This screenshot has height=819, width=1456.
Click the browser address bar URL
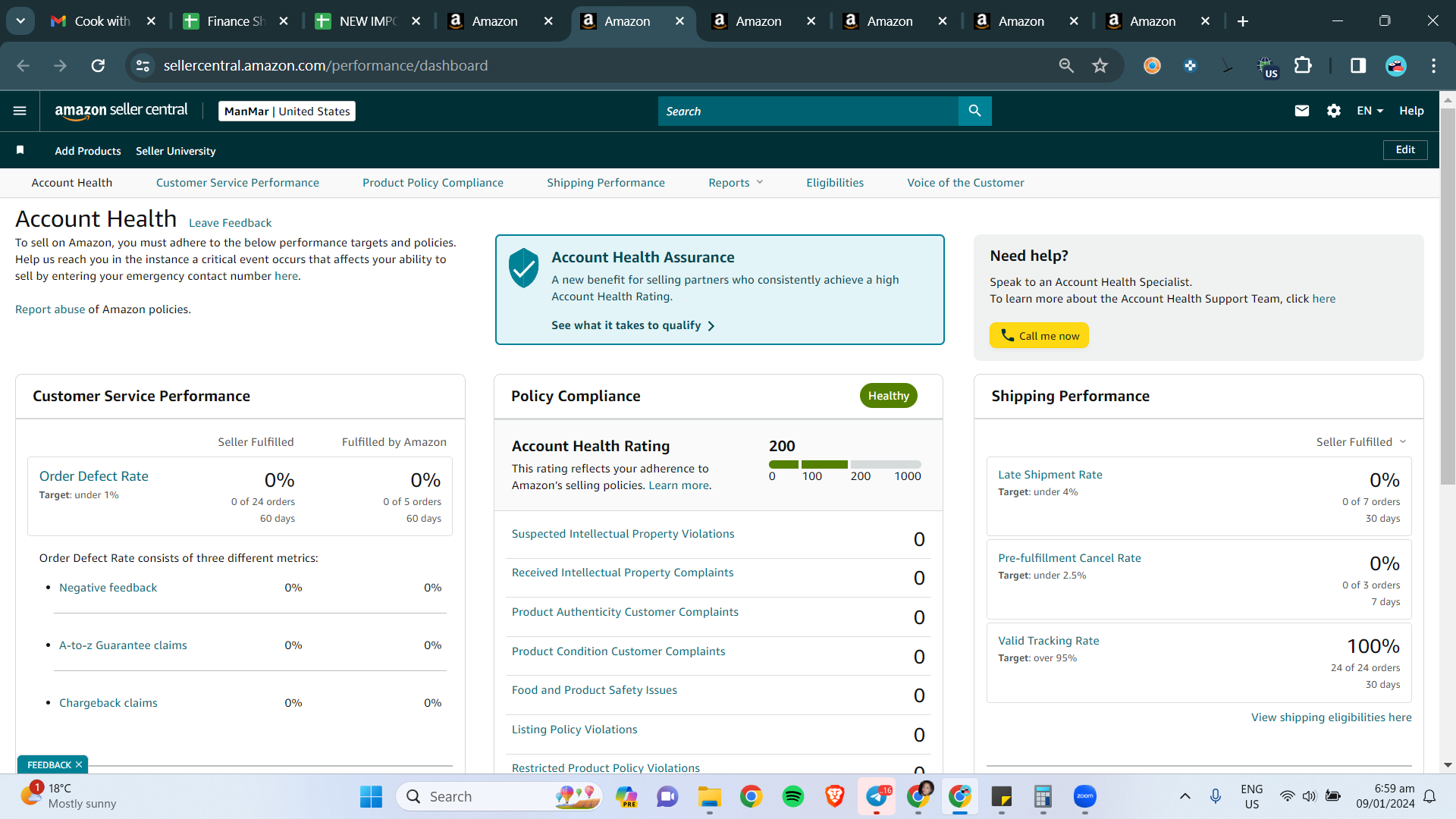point(325,66)
